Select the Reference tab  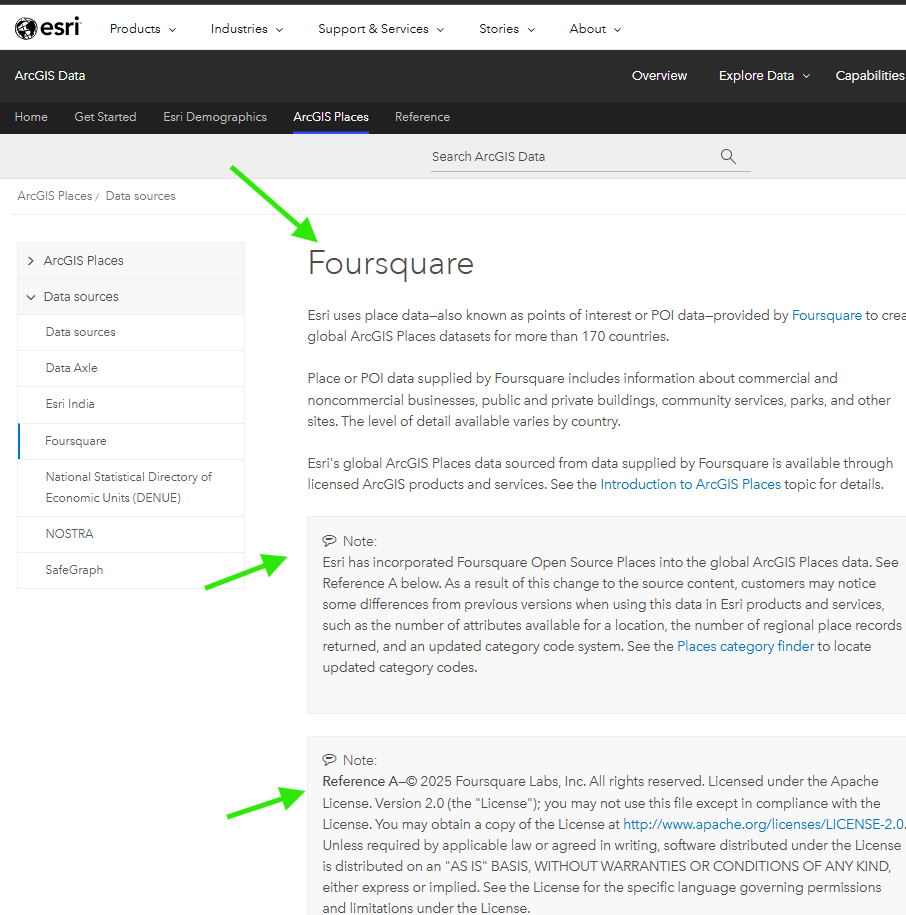pos(422,117)
